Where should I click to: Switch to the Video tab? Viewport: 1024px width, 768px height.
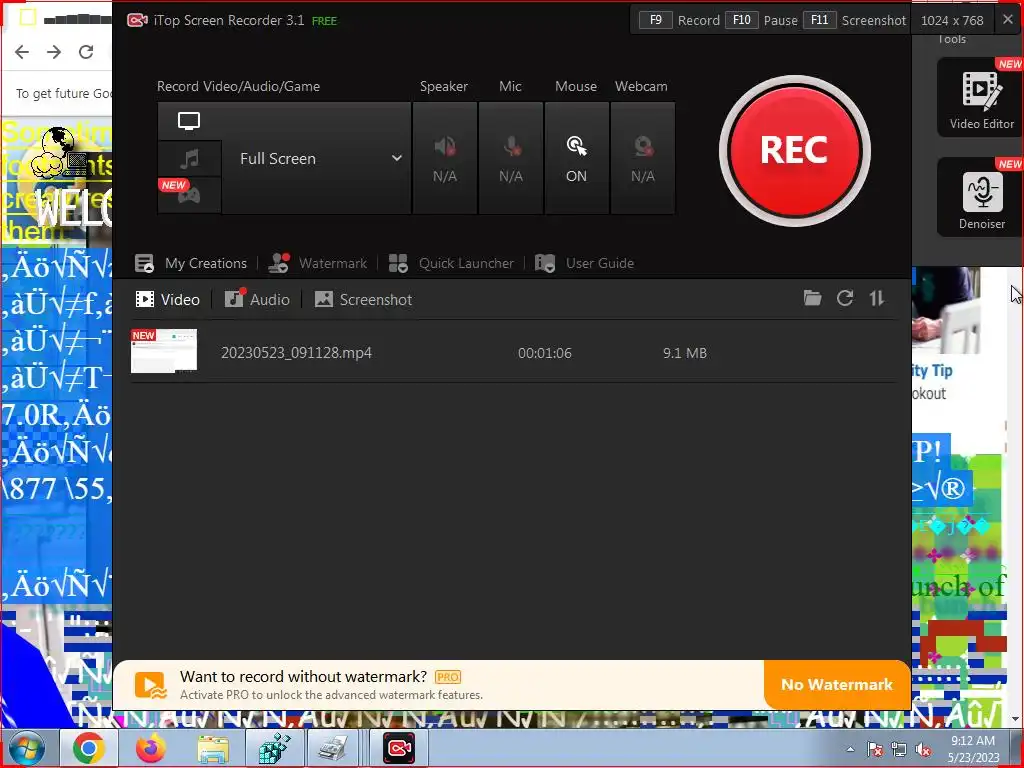point(167,300)
